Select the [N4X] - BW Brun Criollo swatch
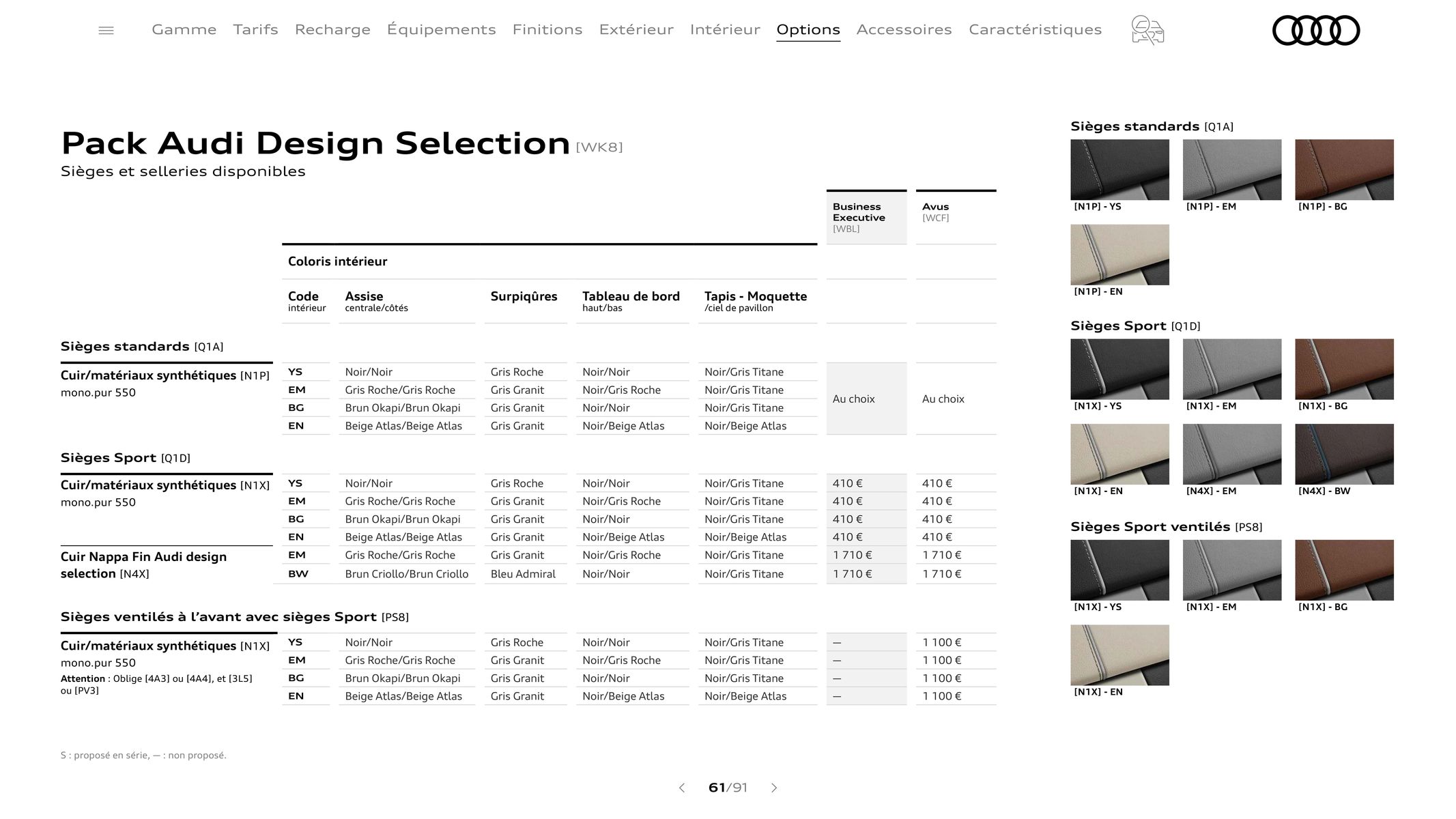The width and height of the screenshot is (1456, 819). [1344, 455]
